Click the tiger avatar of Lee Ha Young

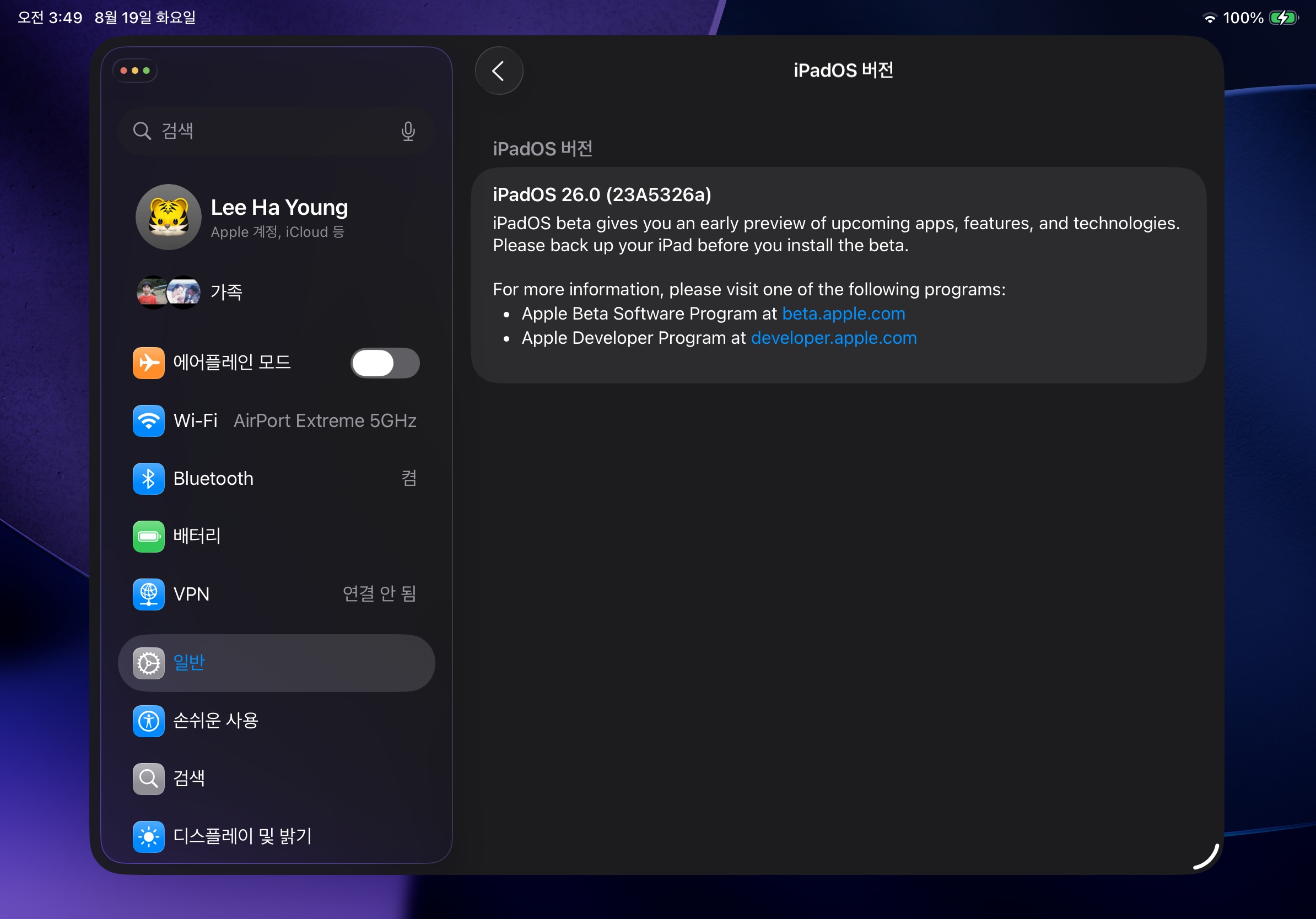[168, 217]
